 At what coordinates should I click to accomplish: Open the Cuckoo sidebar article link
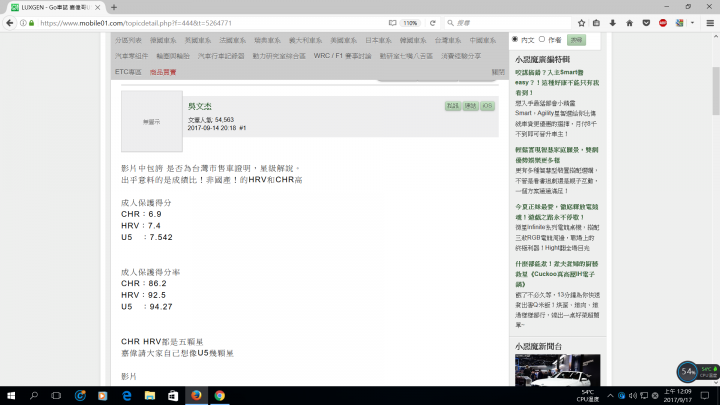pos(557,274)
